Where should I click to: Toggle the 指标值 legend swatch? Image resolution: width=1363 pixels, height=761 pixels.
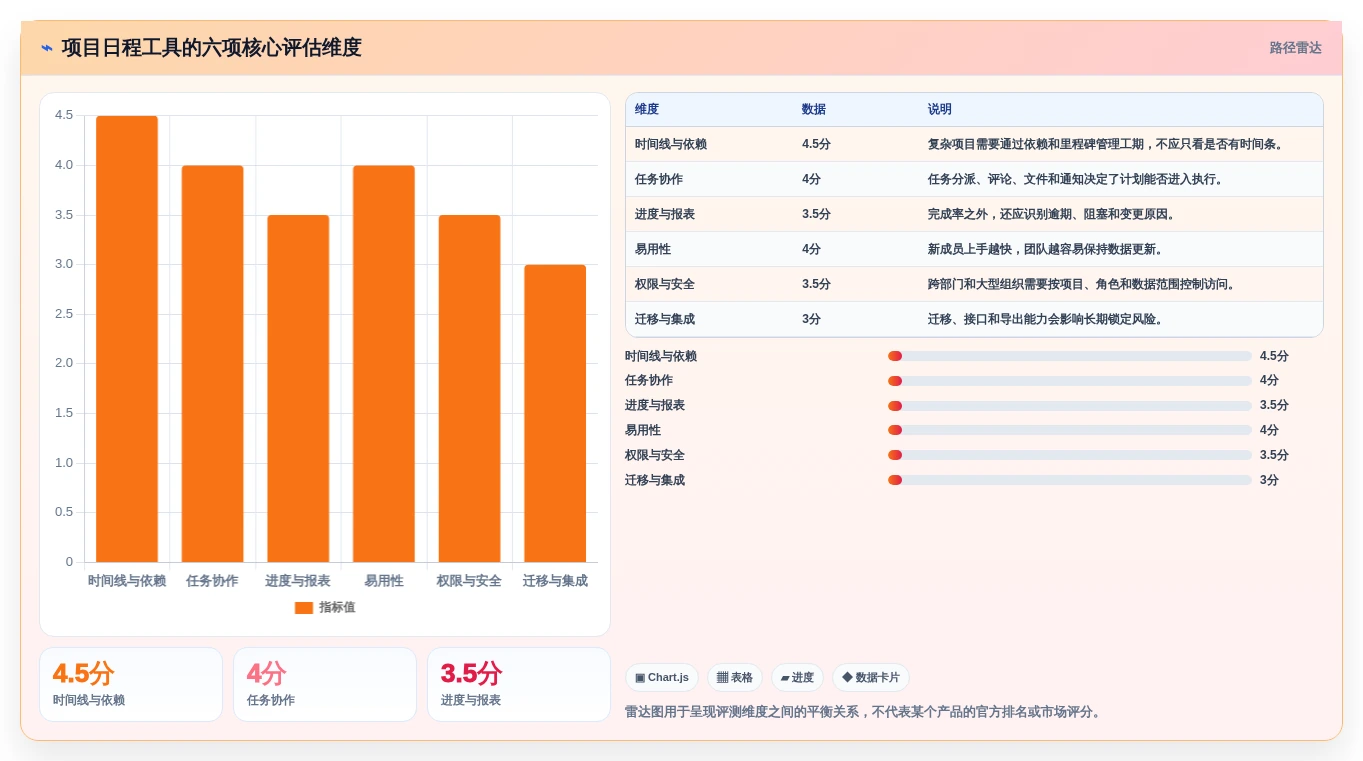[x=304, y=608]
